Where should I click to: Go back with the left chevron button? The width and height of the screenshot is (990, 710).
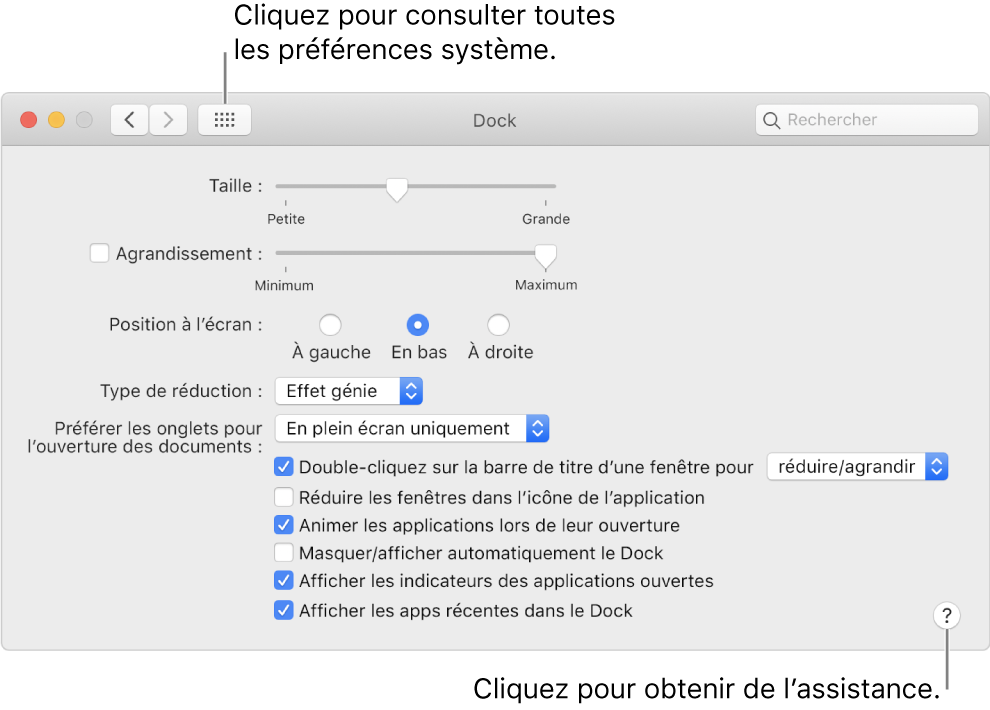click(129, 120)
